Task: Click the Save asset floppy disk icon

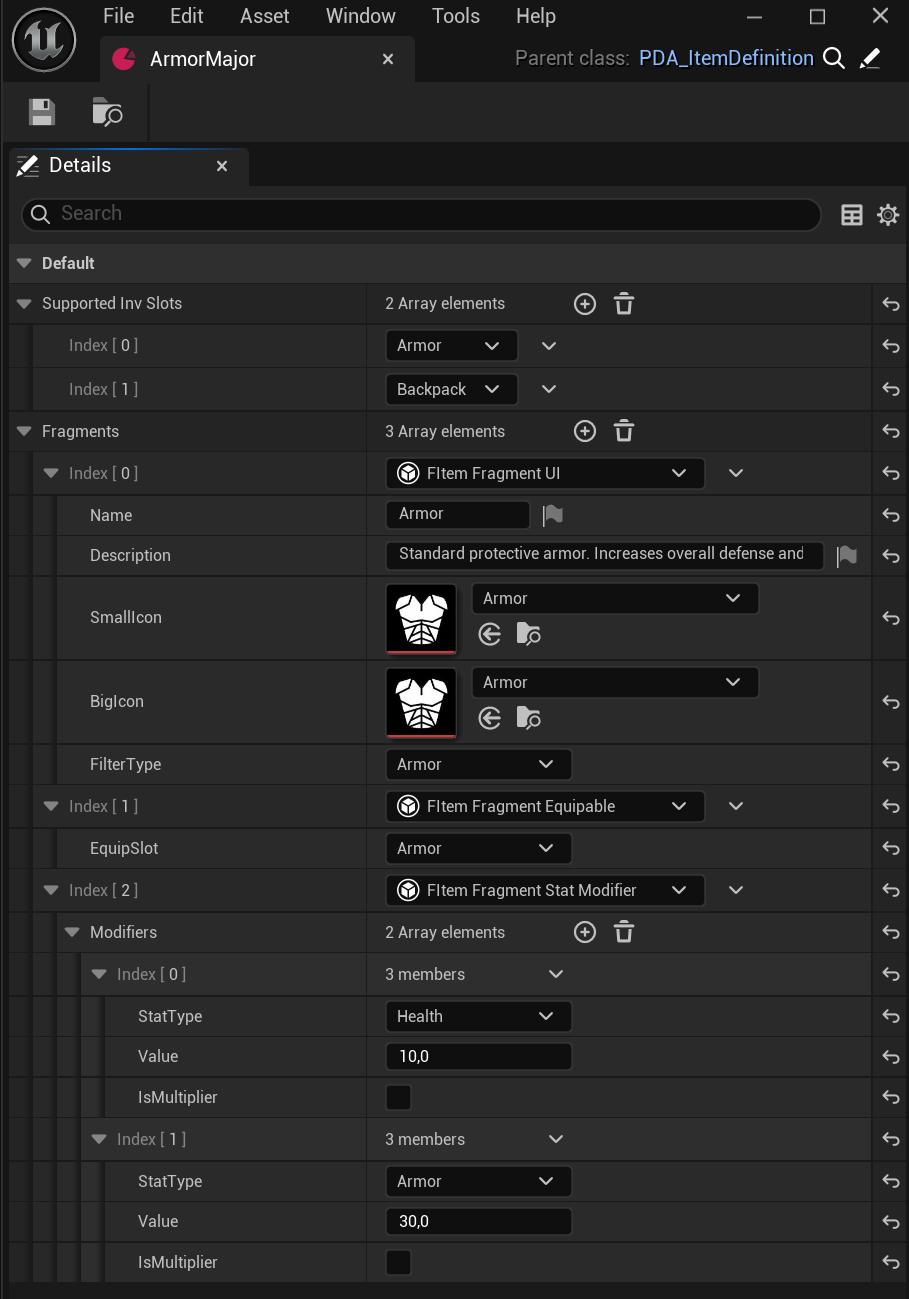Action: coord(41,112)
